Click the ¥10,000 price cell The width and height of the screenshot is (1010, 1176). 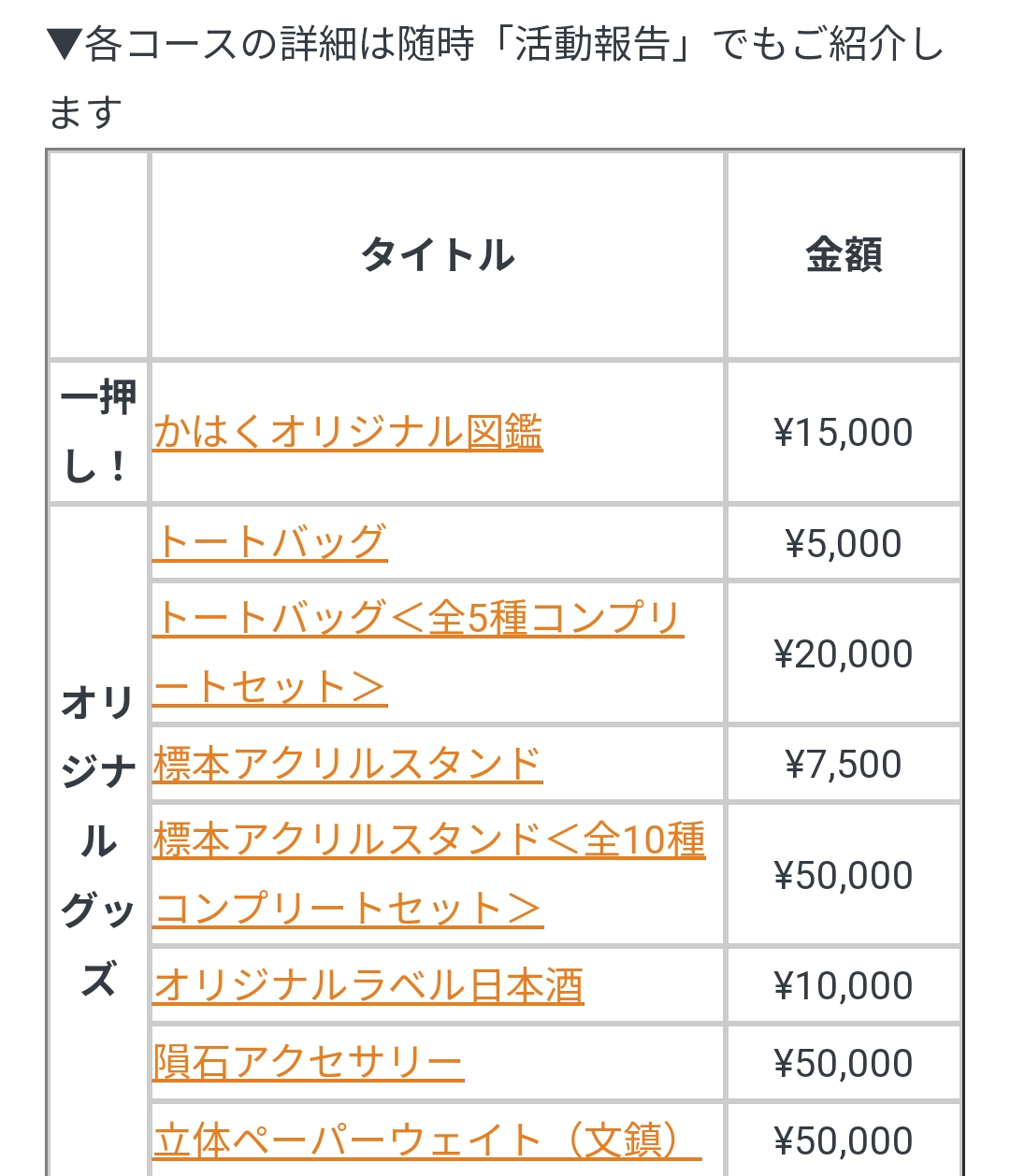[844, 985]
